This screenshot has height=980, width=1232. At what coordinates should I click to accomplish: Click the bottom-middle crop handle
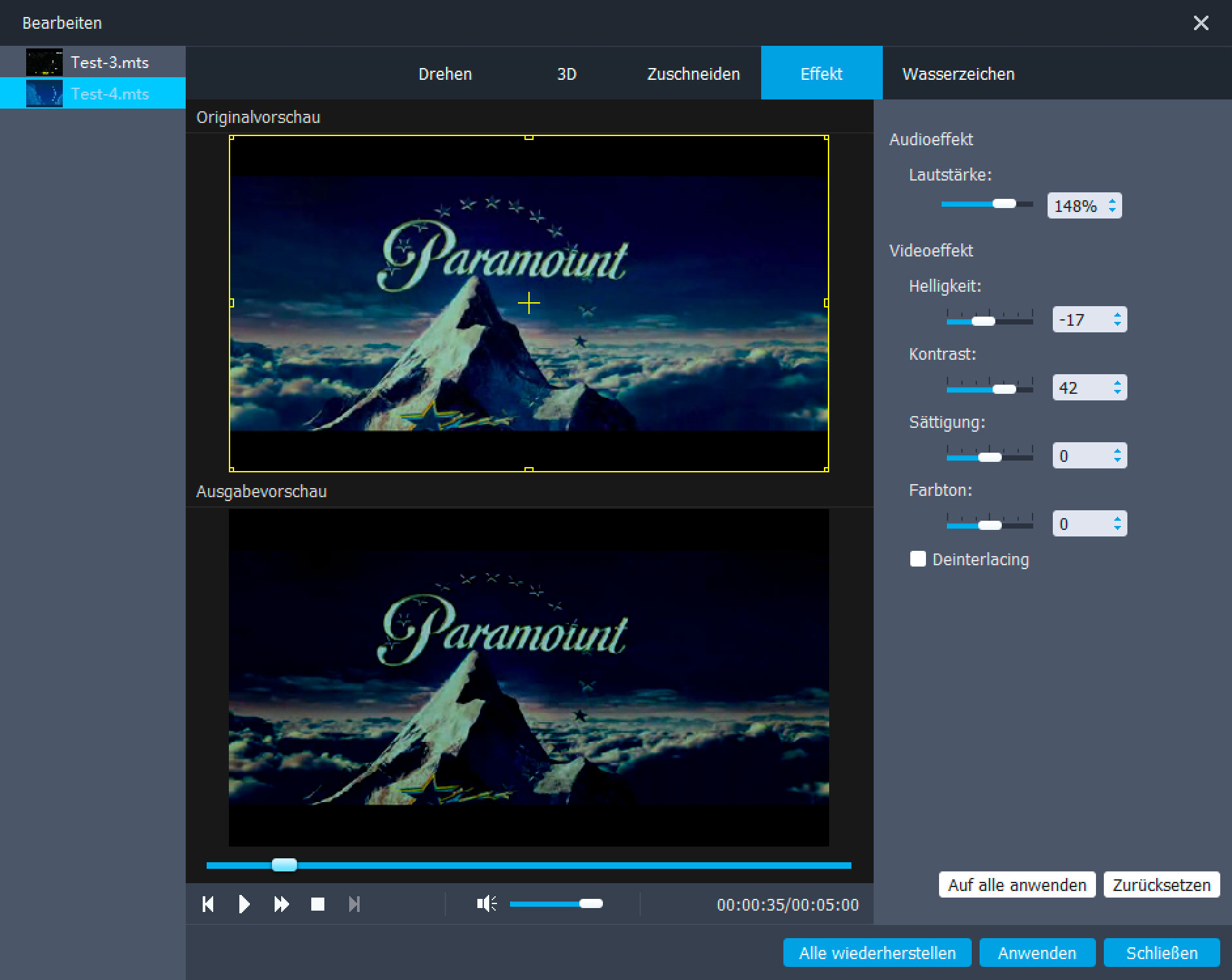(529, 470)
